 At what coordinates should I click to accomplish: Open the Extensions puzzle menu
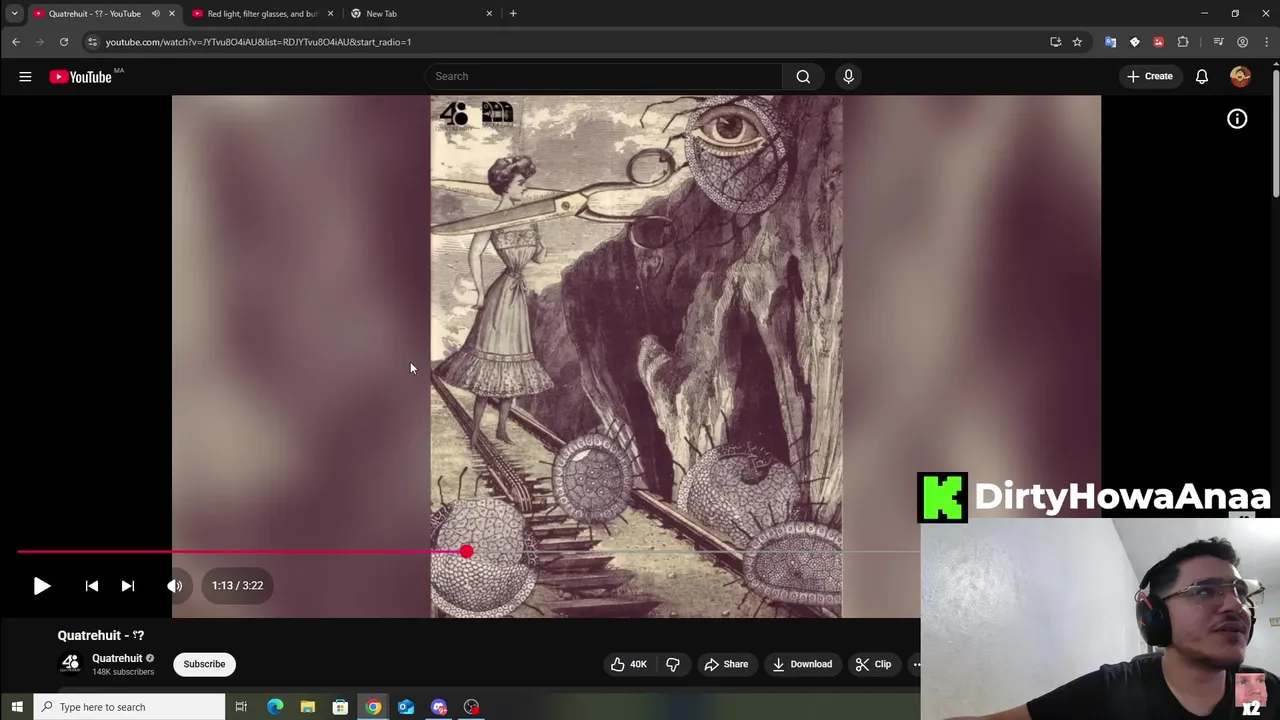(1183, 42)
